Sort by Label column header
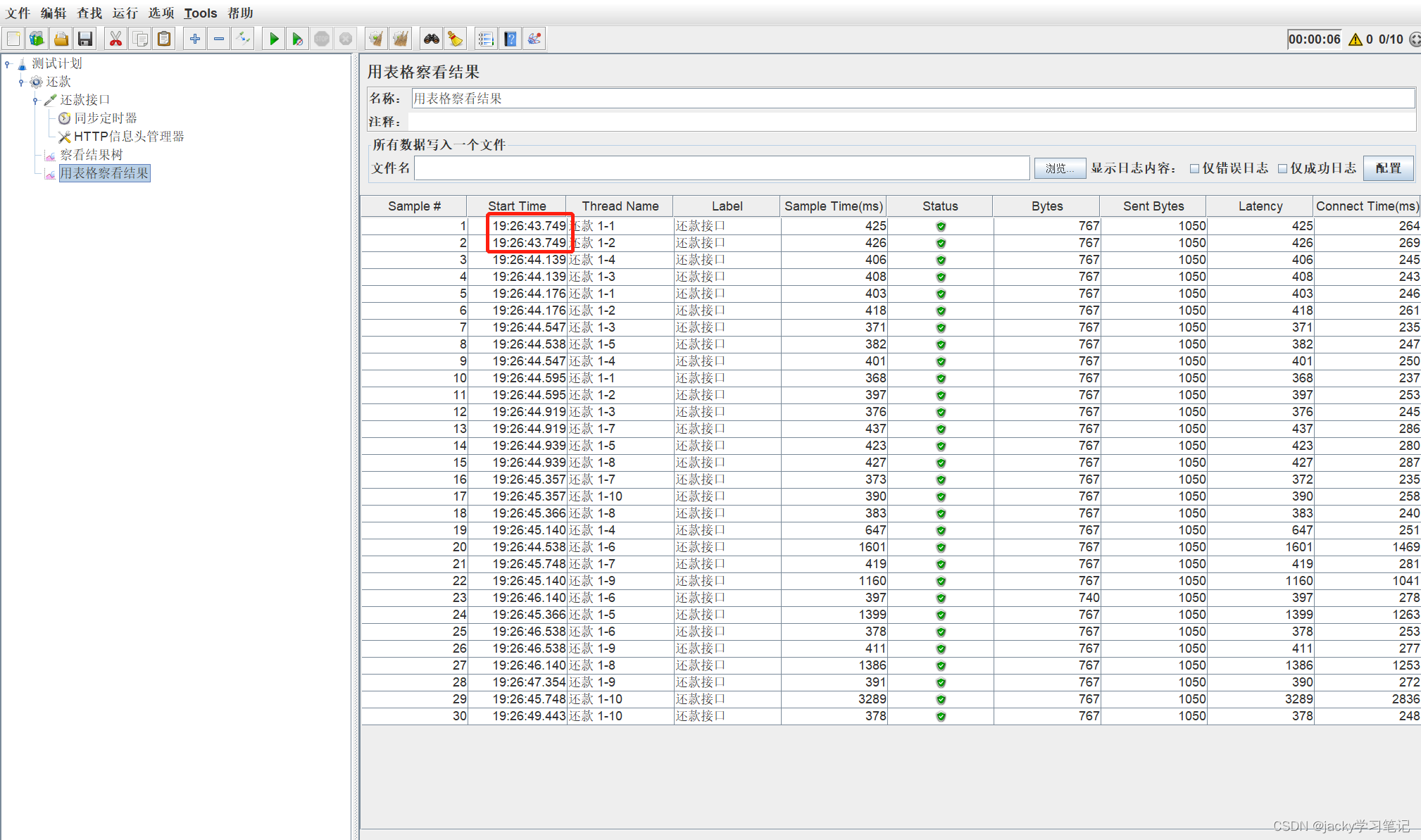 coord(727,206)
